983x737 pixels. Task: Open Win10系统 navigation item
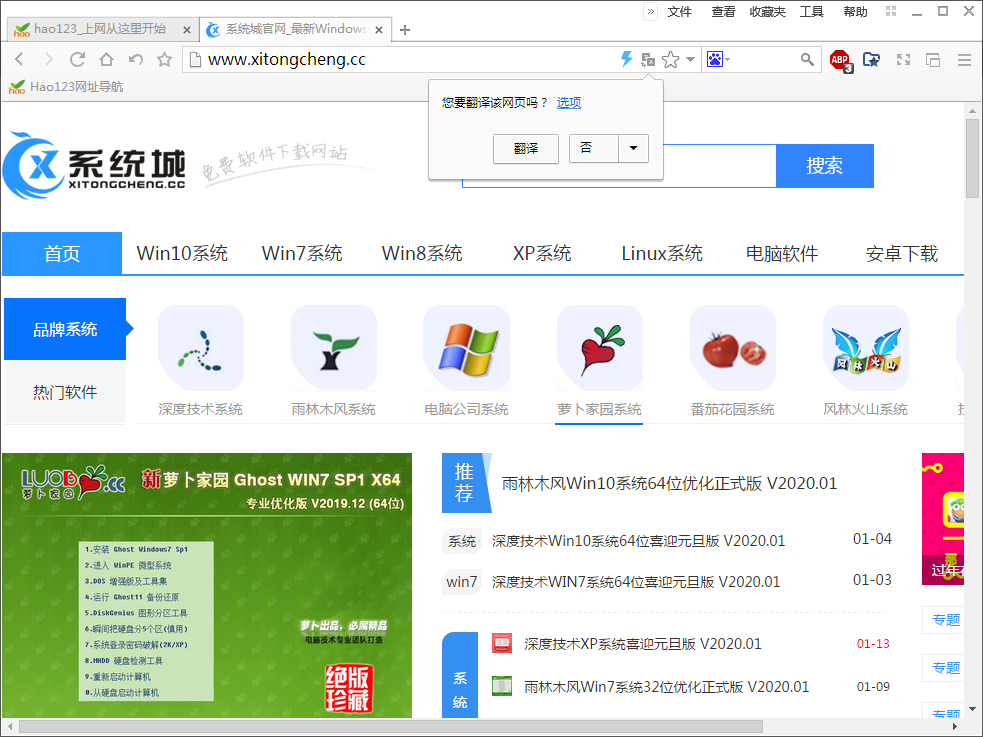[x=182, y=253]
